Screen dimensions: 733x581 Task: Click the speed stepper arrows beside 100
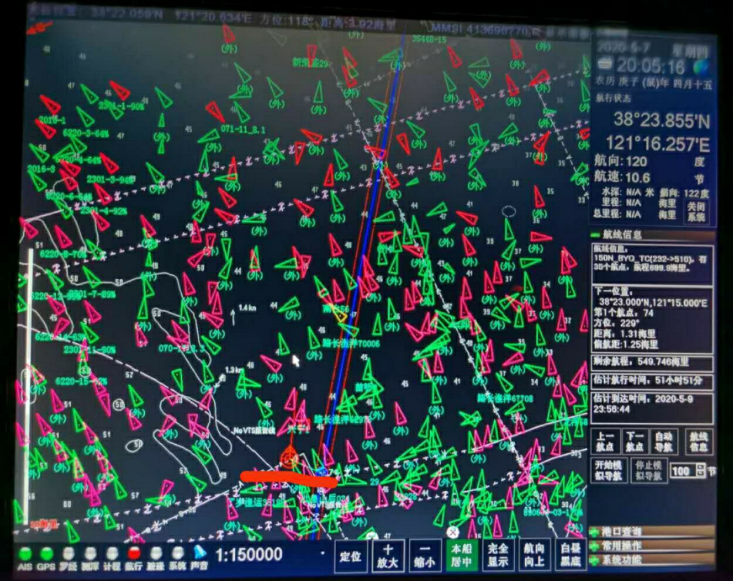[700, 471]
